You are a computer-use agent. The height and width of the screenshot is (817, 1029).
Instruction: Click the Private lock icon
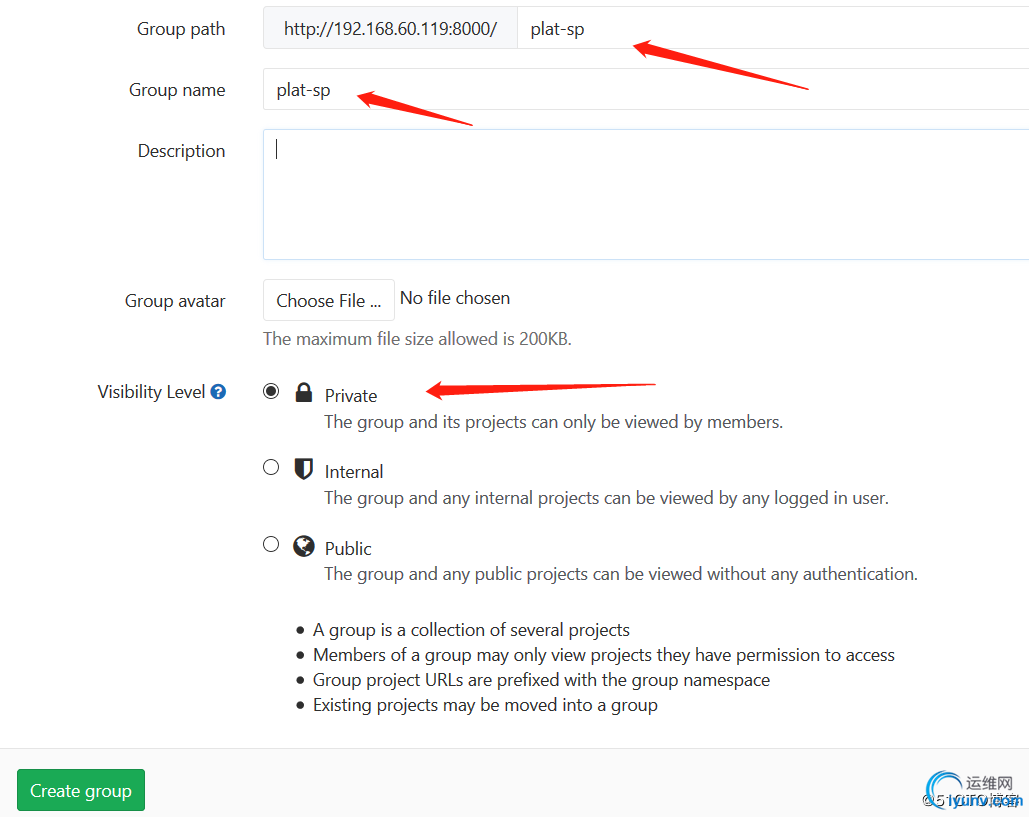tap(304, 393)
